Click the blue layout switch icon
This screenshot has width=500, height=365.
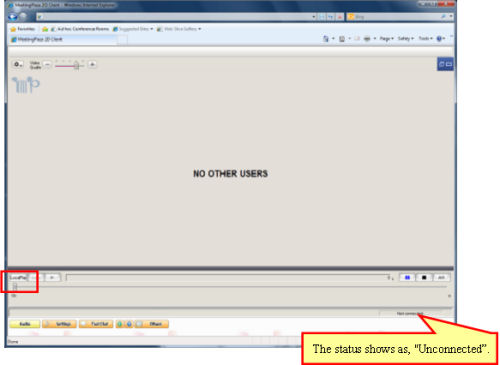pyautogui.click(x=445, y=64)
